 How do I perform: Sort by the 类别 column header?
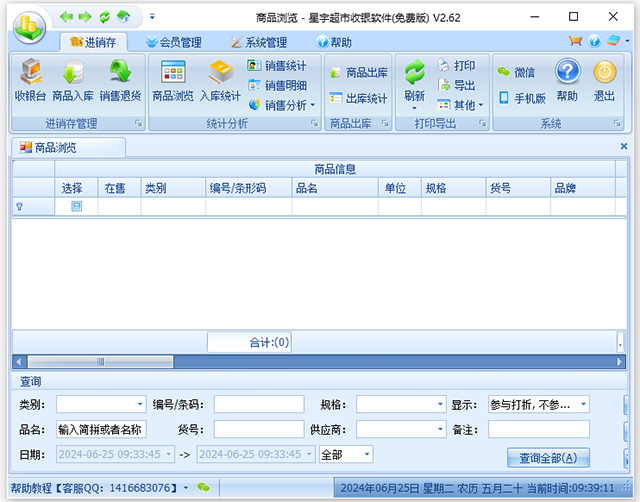(x=173, y=188)
